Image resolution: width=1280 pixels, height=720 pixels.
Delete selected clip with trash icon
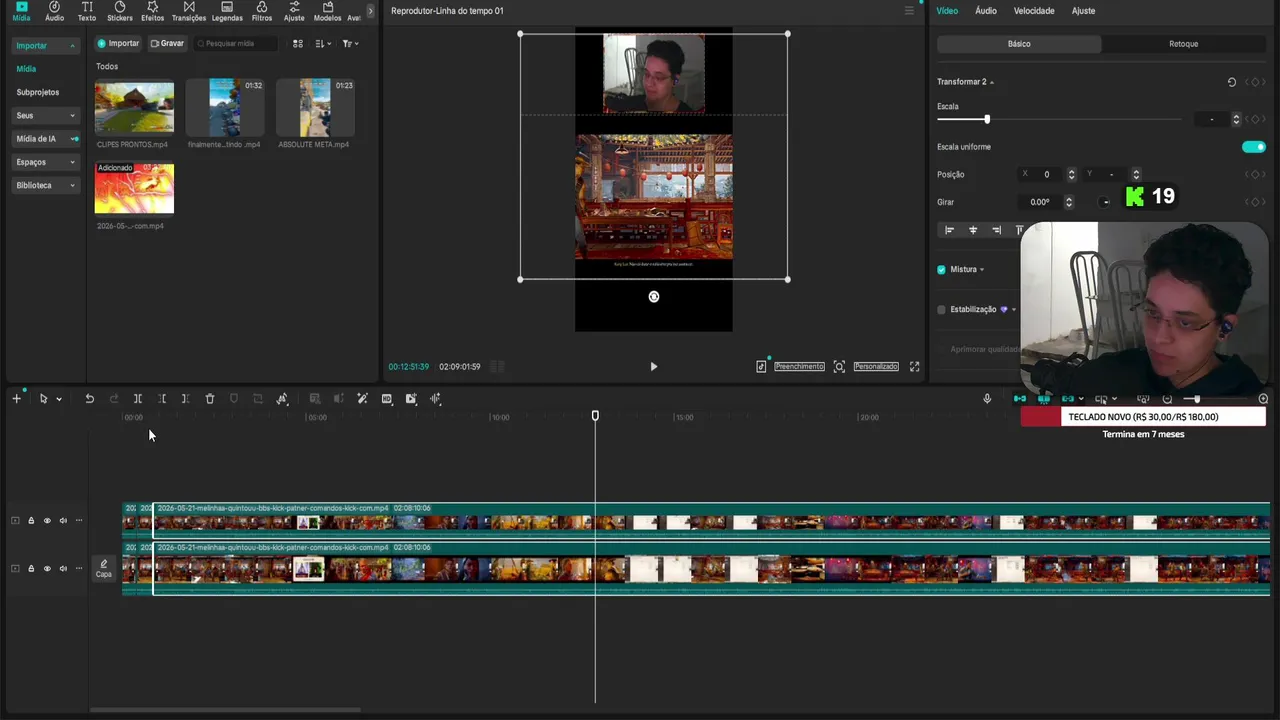210,399
